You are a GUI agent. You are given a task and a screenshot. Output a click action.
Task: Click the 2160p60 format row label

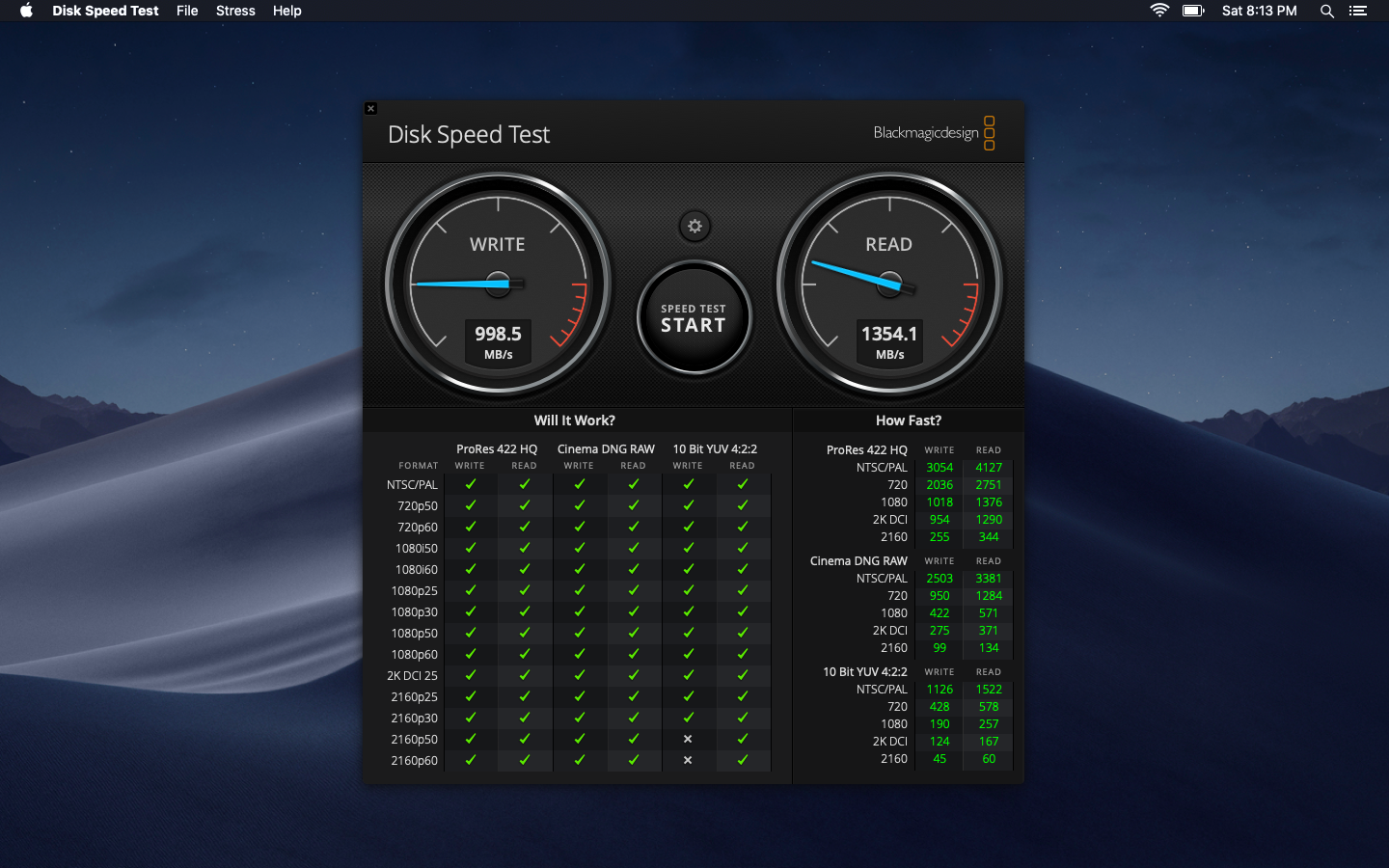click(x=415, y=761)
